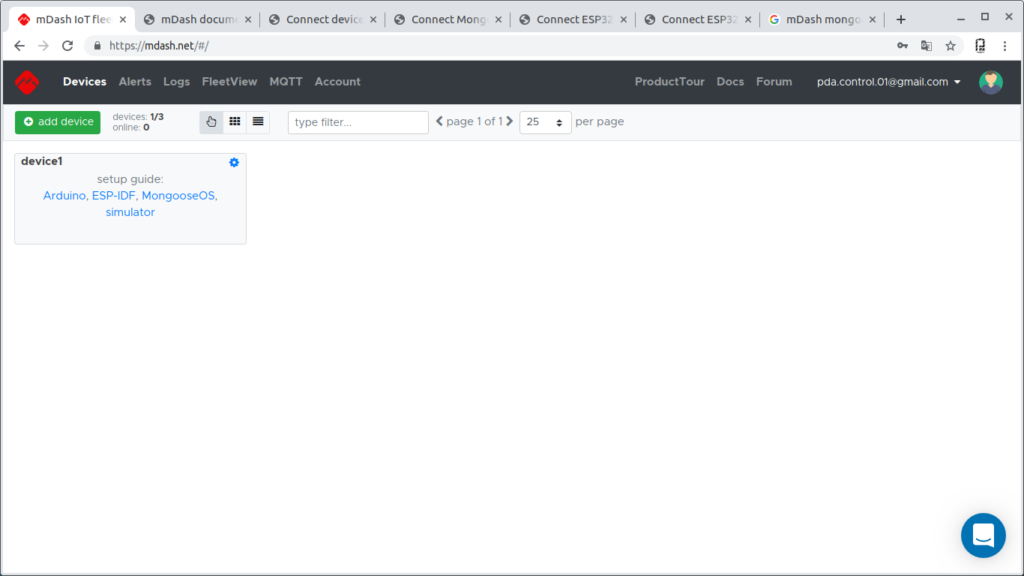
Task: Switch to grid view icon
Action: [x=234, y=121]
